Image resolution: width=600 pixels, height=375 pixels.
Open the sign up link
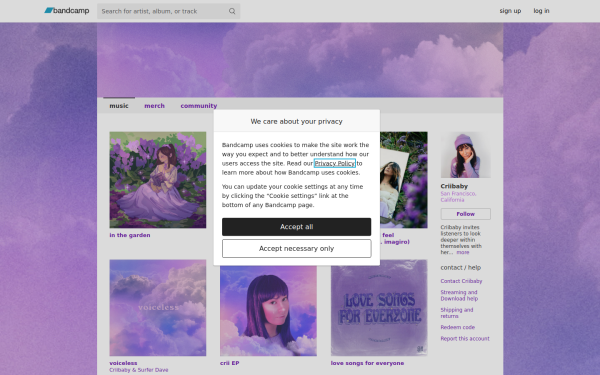coord(510,11)
